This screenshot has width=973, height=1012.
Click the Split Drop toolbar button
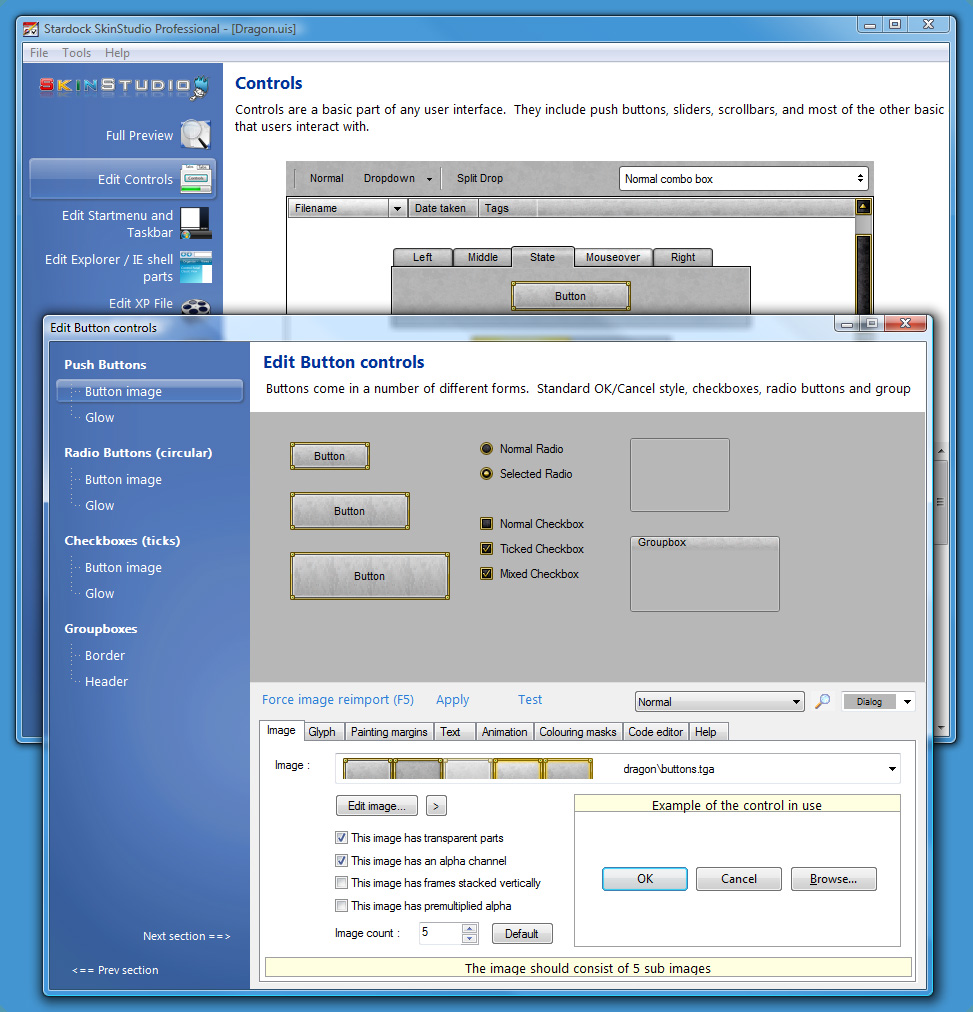(x=479, y=178)
